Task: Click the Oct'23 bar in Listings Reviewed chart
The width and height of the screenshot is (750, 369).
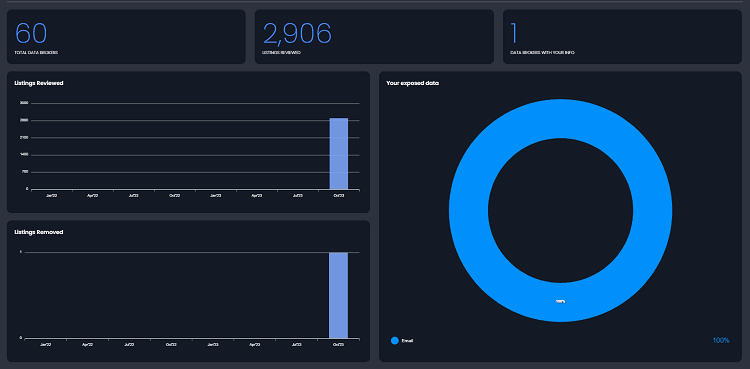Action: coord(339,154)
